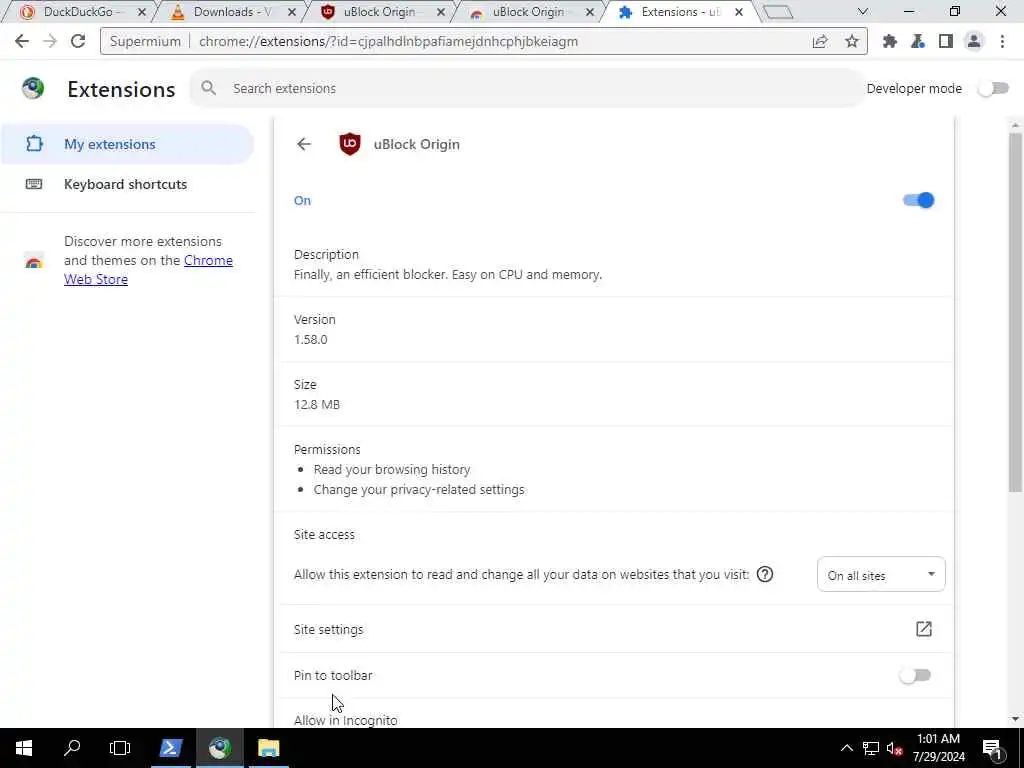The width and height of the screenshot is (1024, 768).
Task: Open the browser three-dot menu
Action: click(1002, 41)
